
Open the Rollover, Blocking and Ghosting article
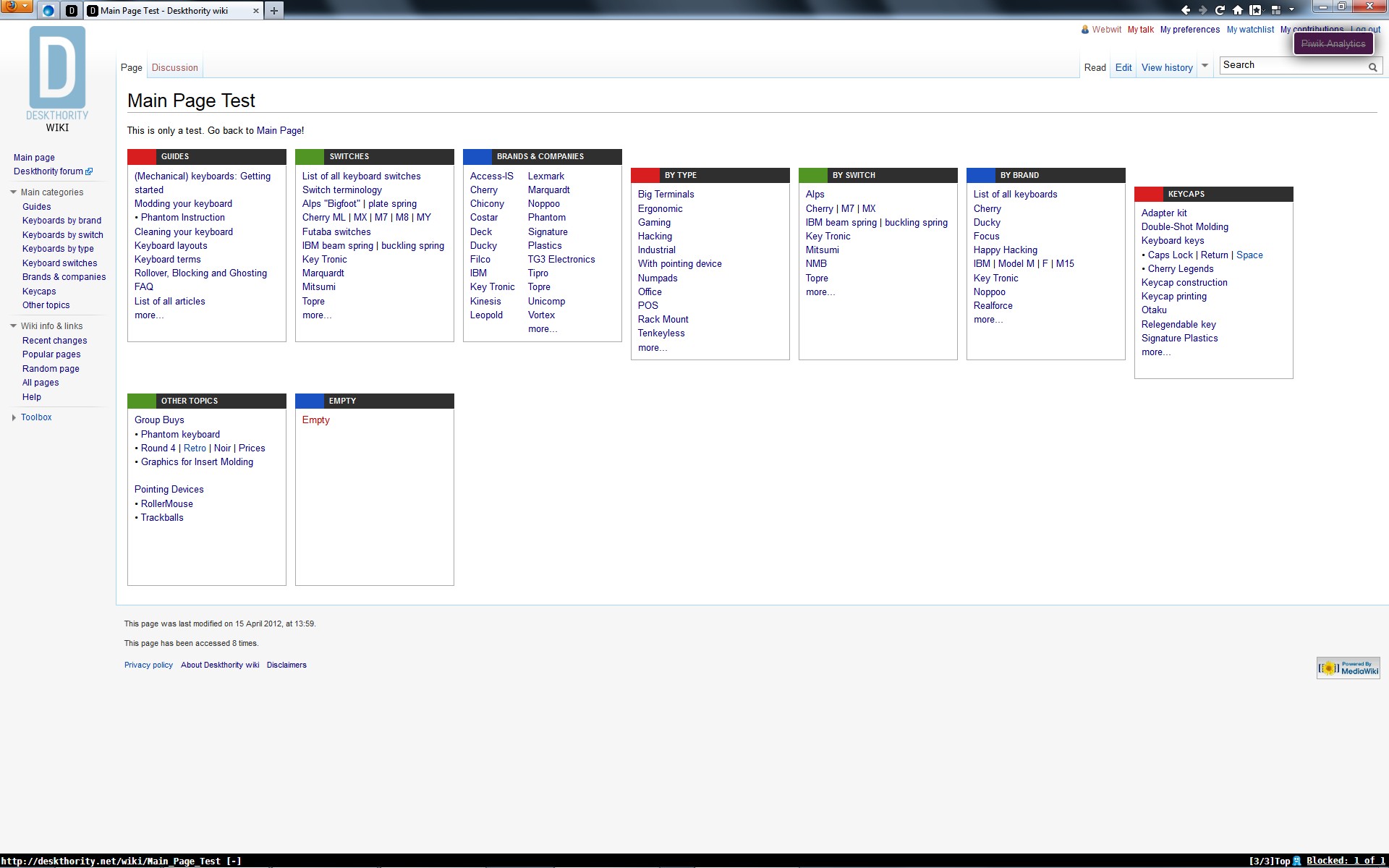(x=200, y=273)
